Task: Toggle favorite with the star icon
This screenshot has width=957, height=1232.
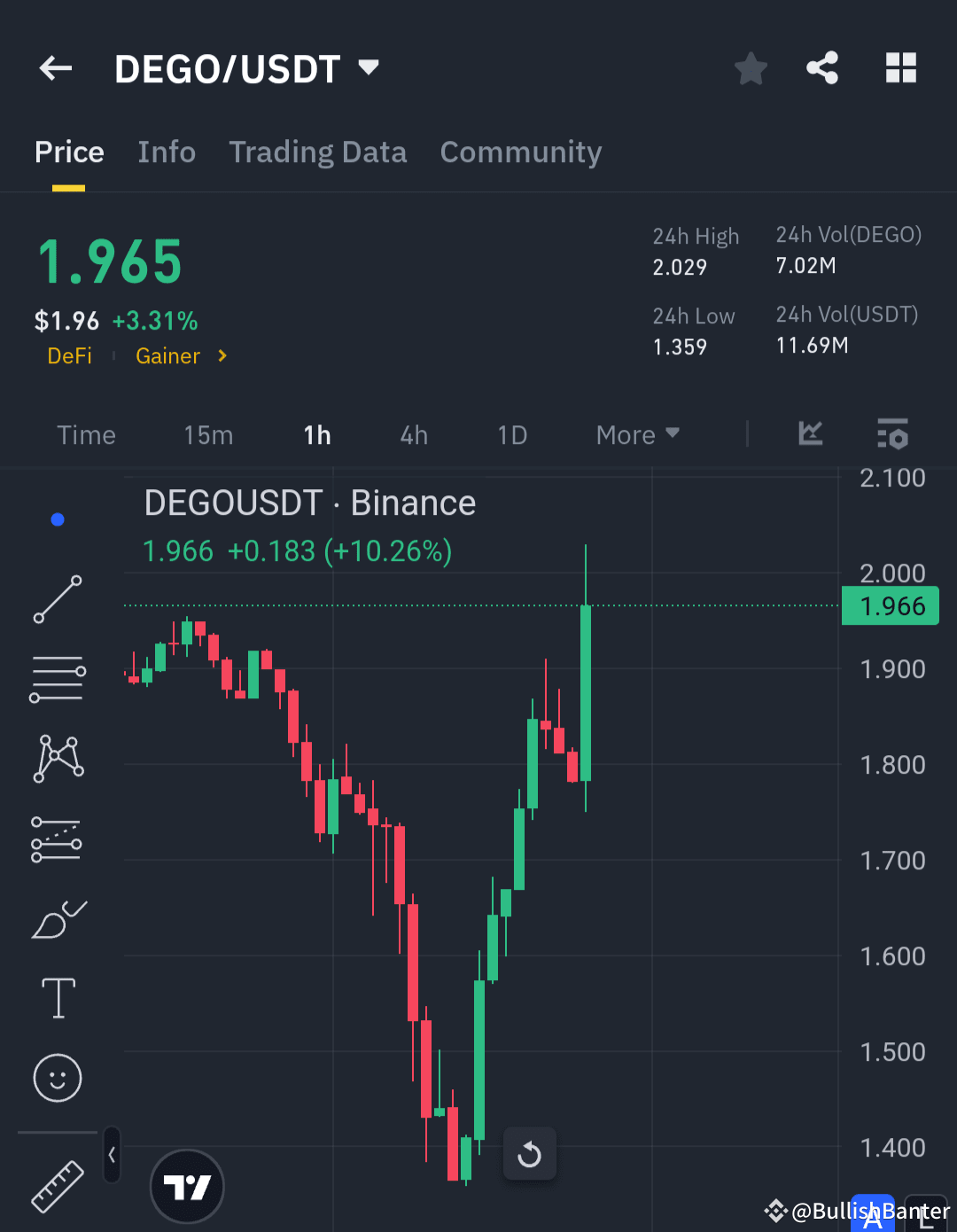Action: [751, 68]
